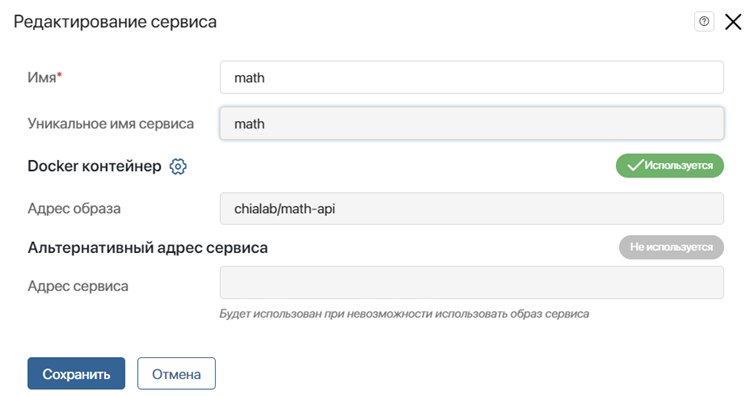Click the Отмена button
The width and height of the screenshot is (750, 396).
pos(176,374)
